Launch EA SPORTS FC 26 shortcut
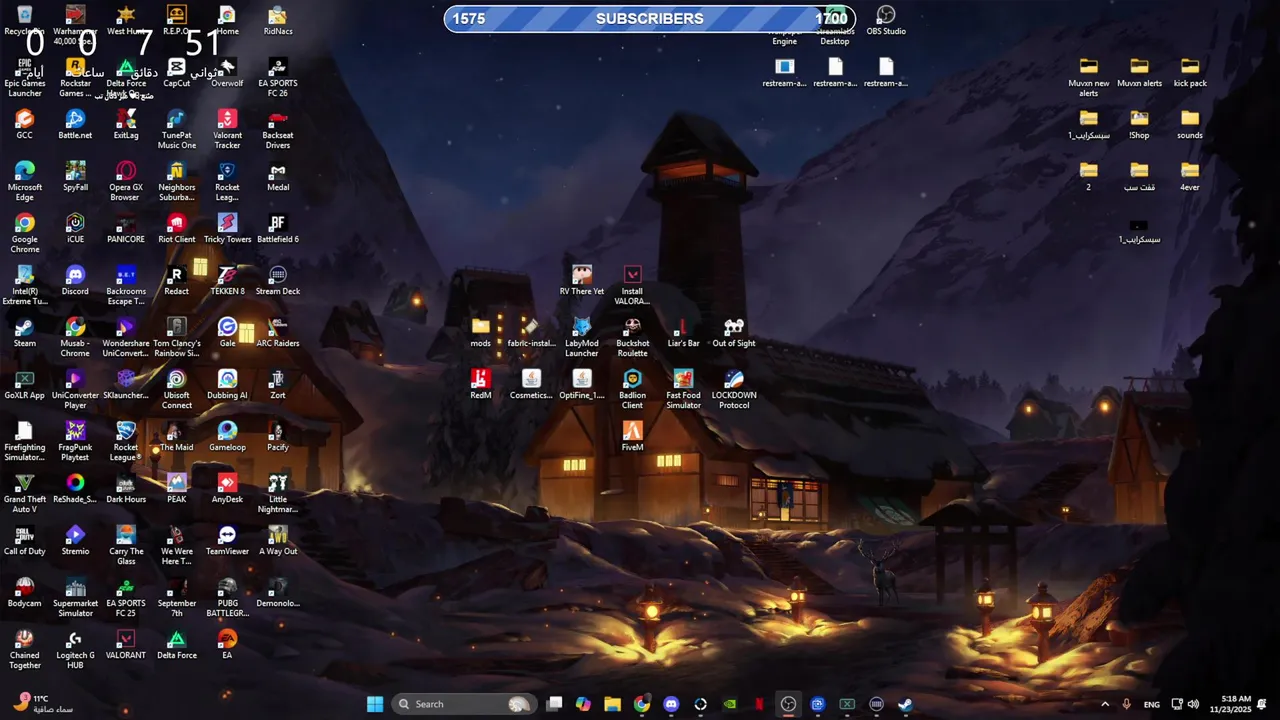 tap(278, 76)
